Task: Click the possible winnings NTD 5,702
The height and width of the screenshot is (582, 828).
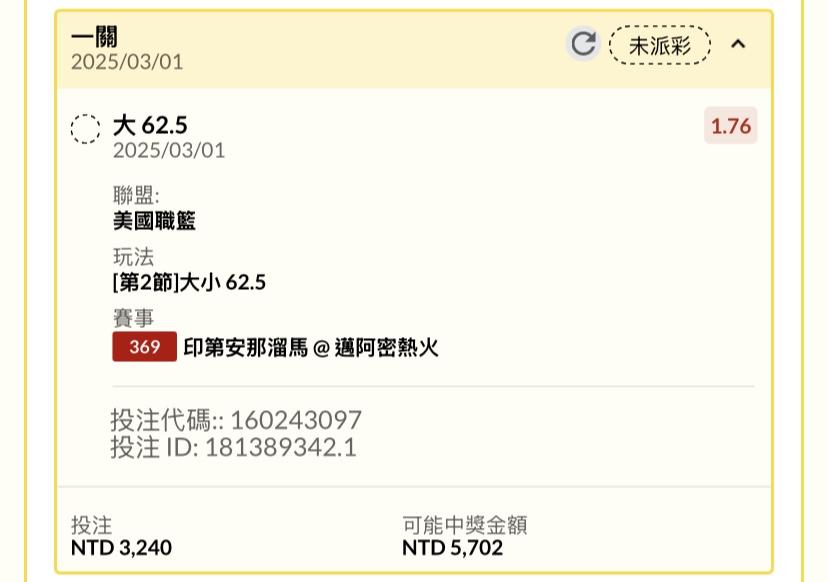Action: [x=453, y=548]
